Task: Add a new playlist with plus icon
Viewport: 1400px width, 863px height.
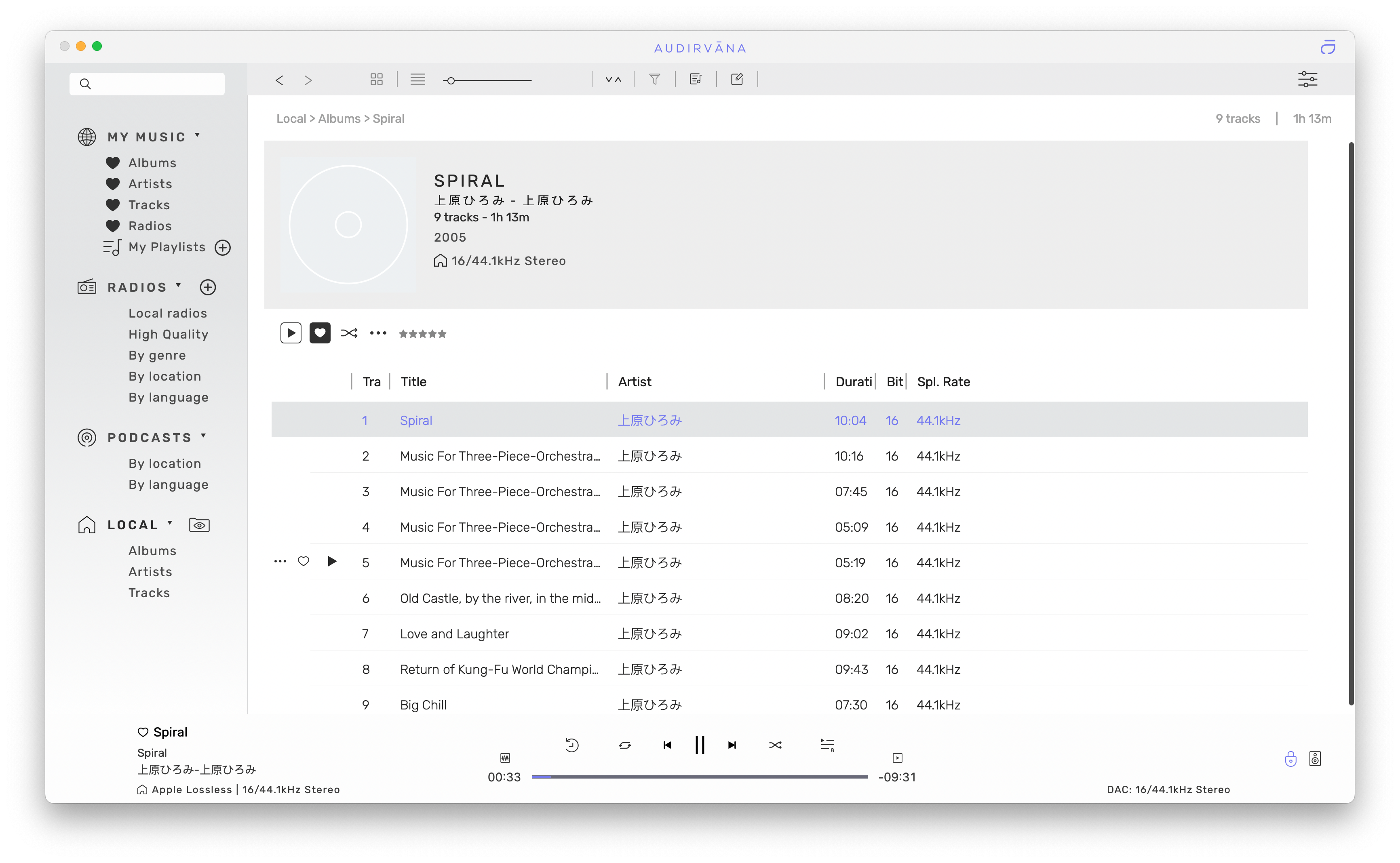Action: 223,248
